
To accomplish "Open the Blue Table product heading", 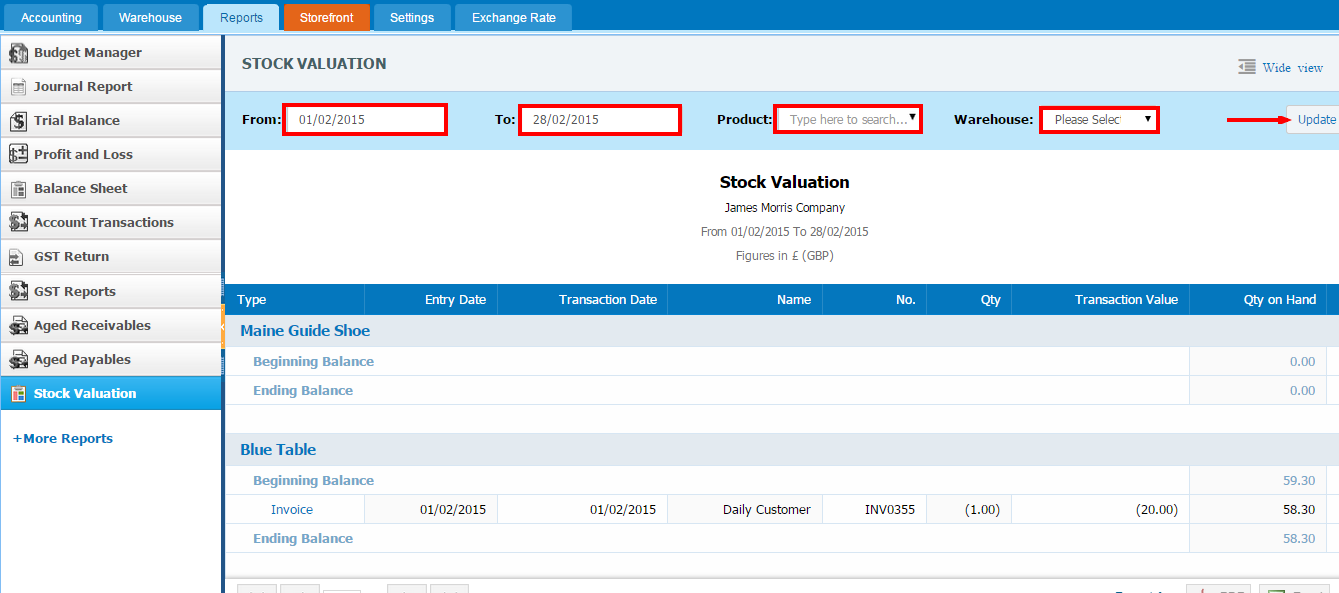I will coord(278,450).
